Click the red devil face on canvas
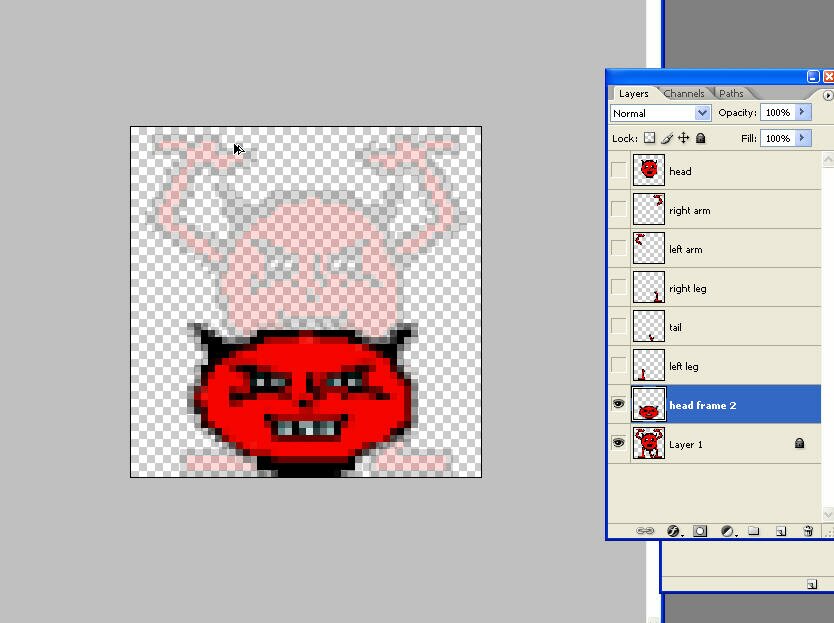The image size is (834, 623). tap(304, 399)
